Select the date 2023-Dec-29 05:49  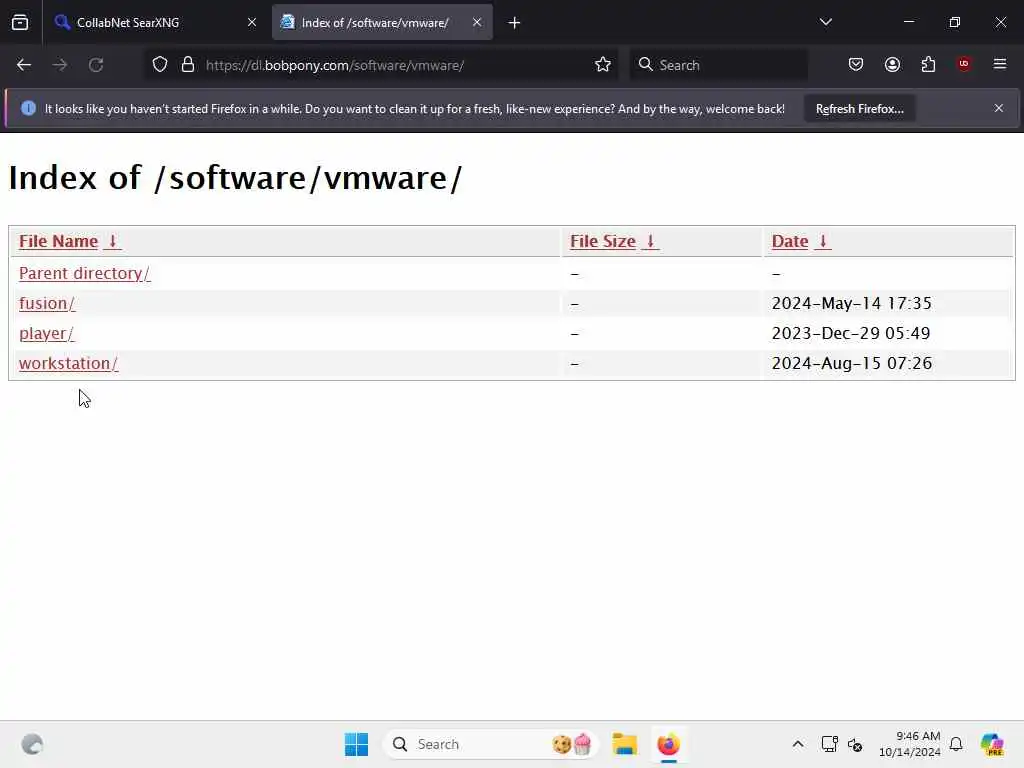pyautogui.click(x=851, y=333)
